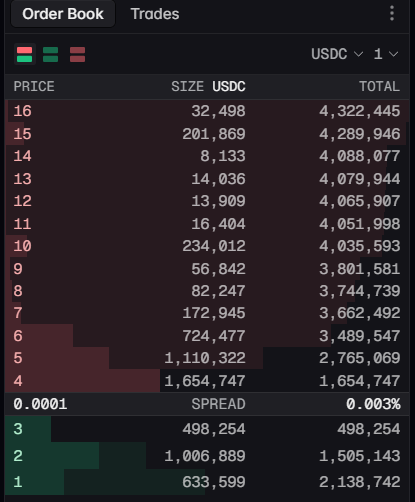Click total 4,065,907
Image resolution: width=415 pixels, height=502 pixels.
pyautogui.click(x=360, y=201)
